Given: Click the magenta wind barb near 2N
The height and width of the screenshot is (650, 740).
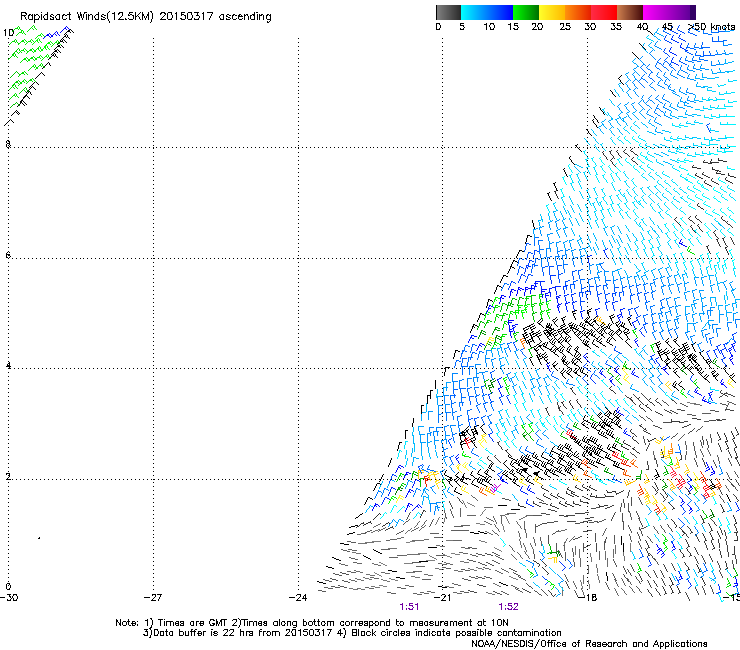Looking at the screenshot, I should (x=494, y=488).
